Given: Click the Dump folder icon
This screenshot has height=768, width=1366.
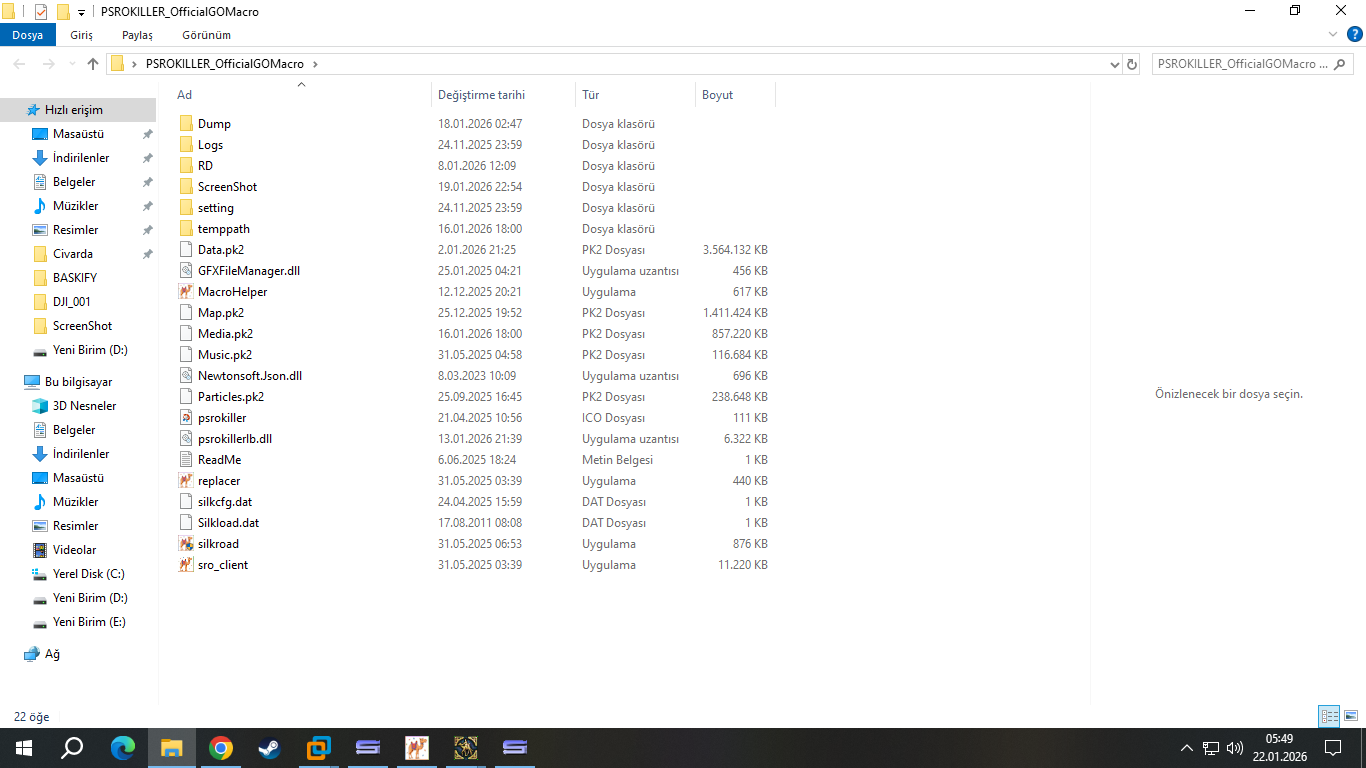Looking at the screenshot, I should click(x=186, y=124).
